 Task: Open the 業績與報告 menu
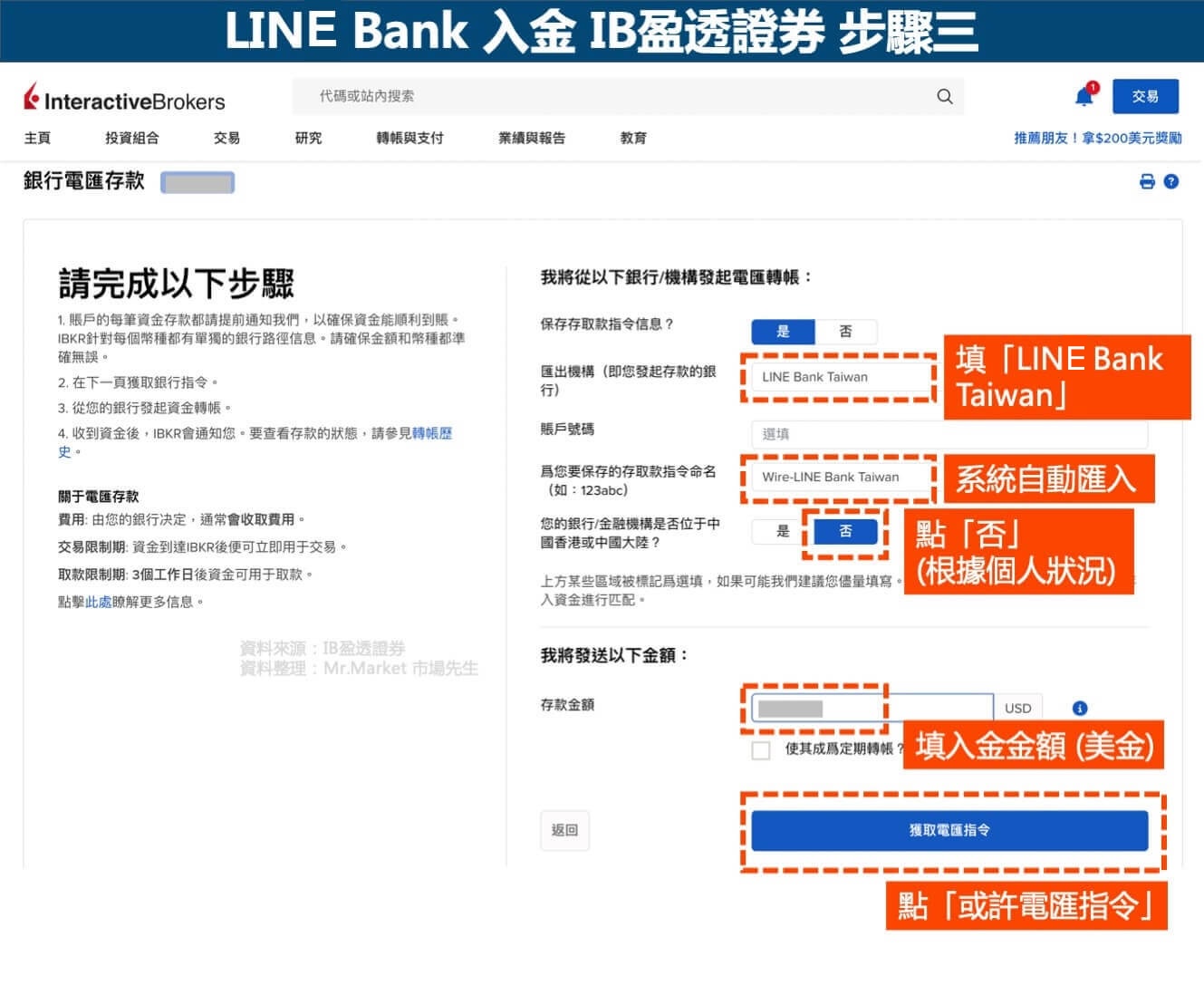coord(532,138)
